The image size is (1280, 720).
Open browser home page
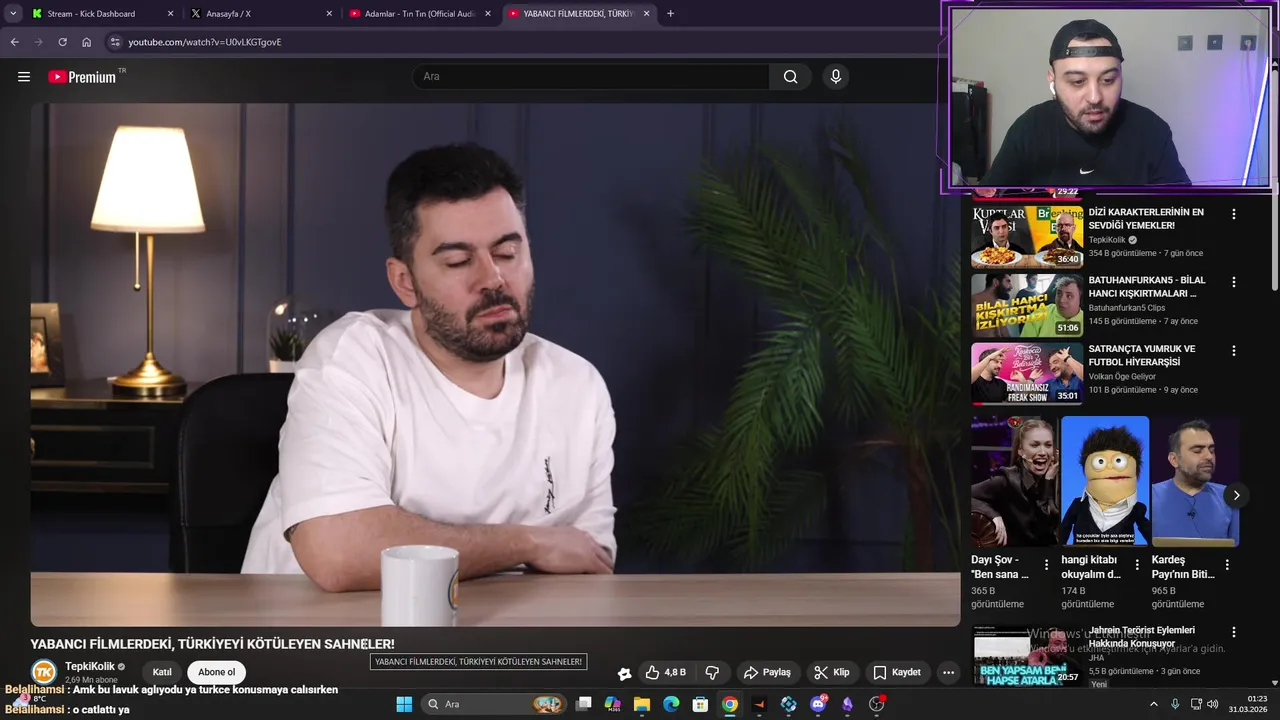click(86, 42)
